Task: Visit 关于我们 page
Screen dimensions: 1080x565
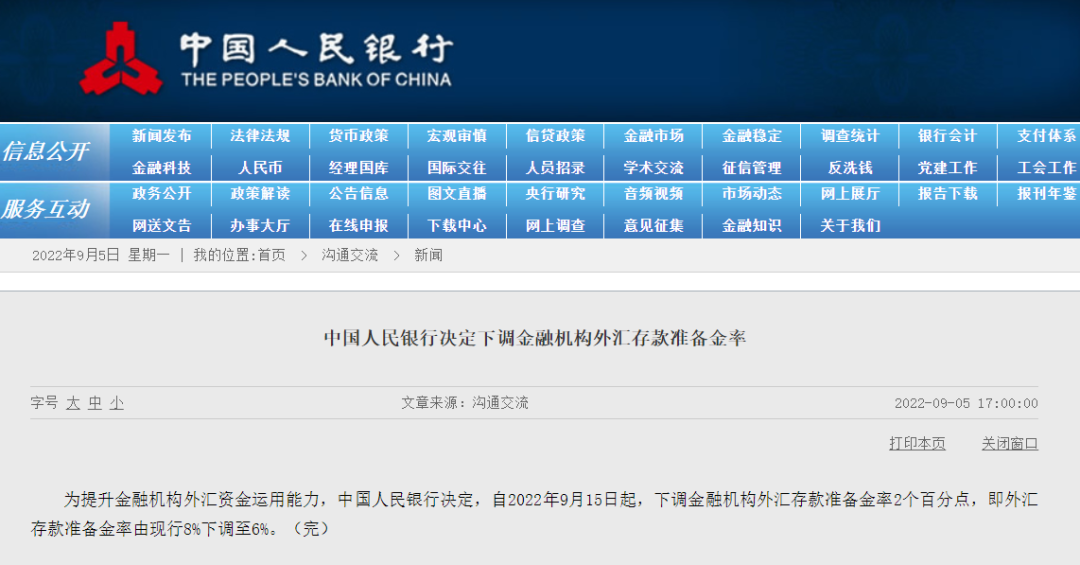Action: coord(850,225)
